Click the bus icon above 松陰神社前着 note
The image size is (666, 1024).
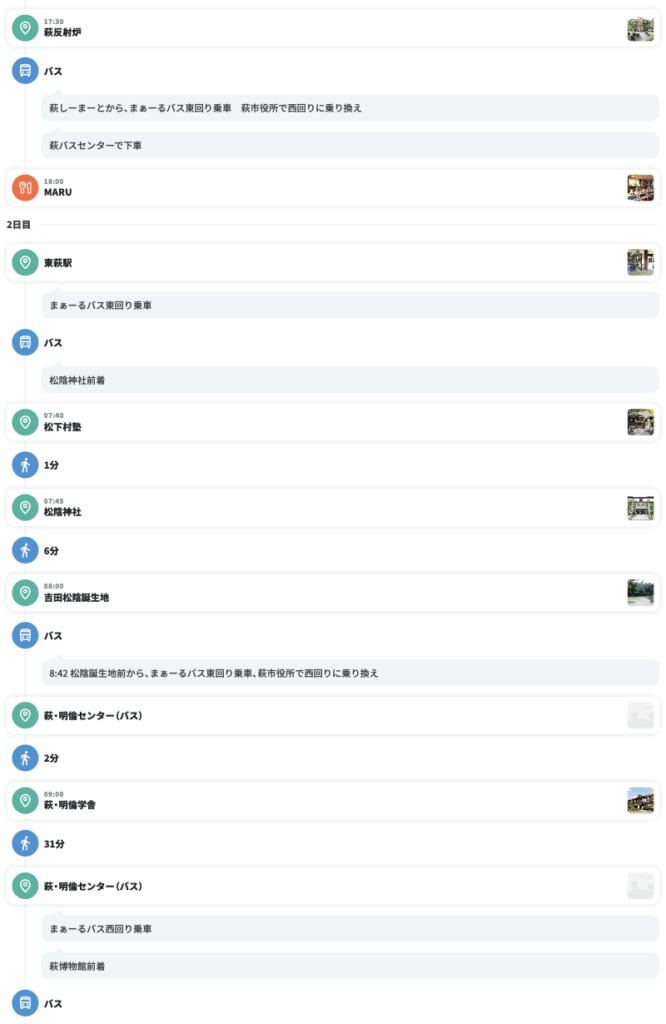pyautogui.click(x=25, y=342)
